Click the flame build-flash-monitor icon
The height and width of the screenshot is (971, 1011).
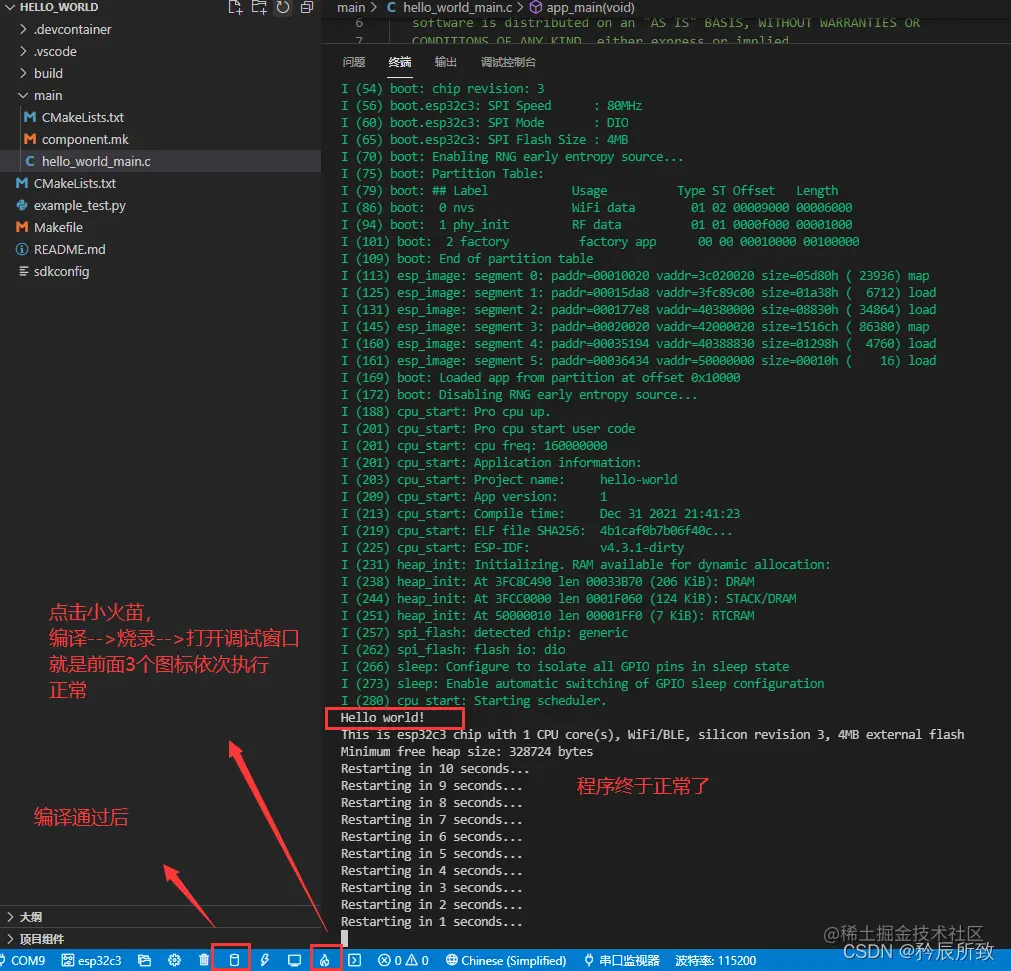point(324,960)
